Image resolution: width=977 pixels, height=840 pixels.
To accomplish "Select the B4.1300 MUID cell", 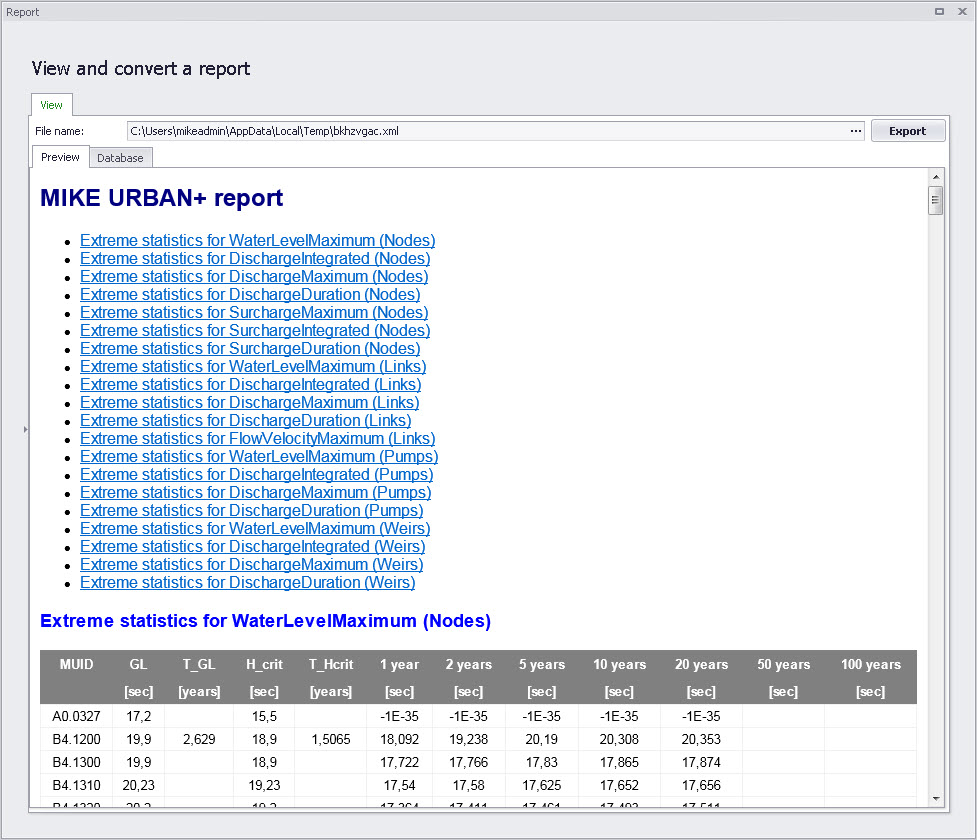I will 76,763.
